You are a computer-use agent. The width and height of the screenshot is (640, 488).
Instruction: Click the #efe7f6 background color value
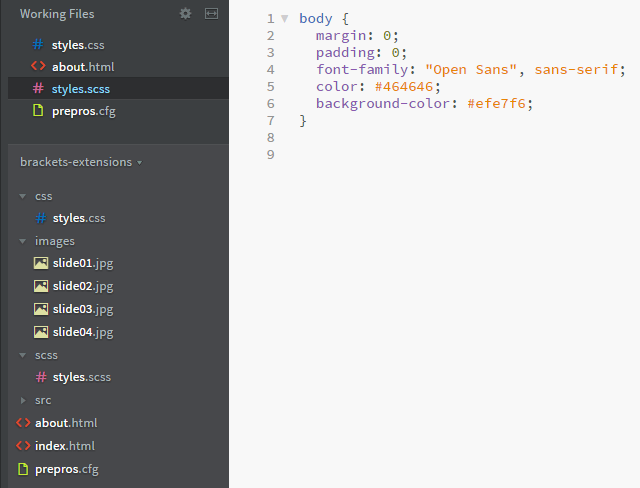[x=499, y=103]
